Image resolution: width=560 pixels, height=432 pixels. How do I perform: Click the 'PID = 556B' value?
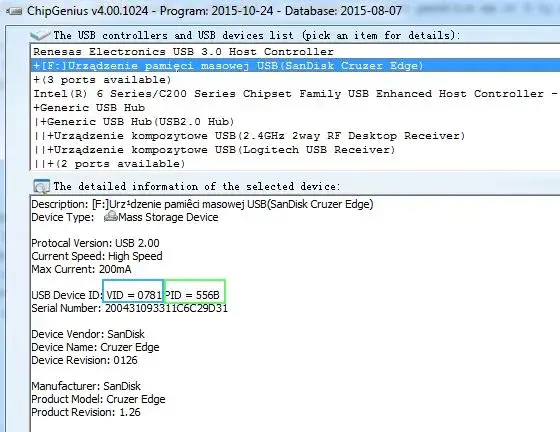[192, 295]
